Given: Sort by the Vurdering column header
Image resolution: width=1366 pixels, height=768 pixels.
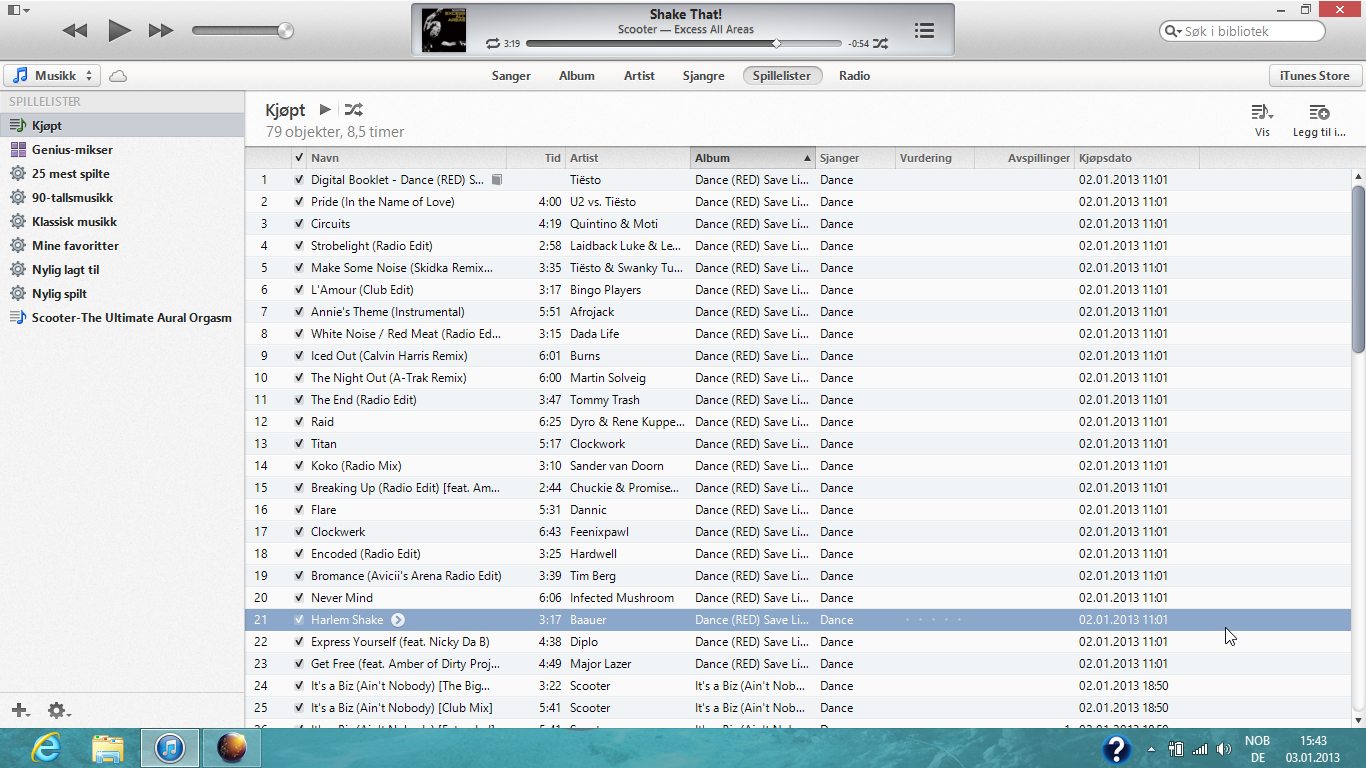Looking at the screenshot, I should tap(935, 158).
